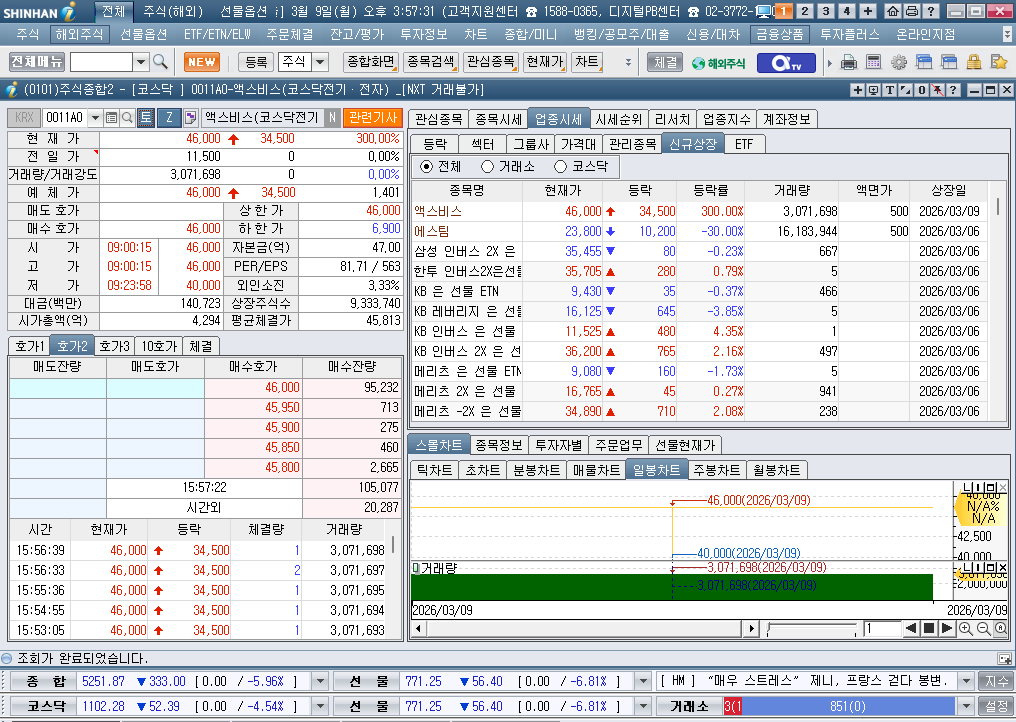Open the 분봉차트 tab
Image resolution: width=1016 pixels, height=722 pixels.
pos(536,470)
